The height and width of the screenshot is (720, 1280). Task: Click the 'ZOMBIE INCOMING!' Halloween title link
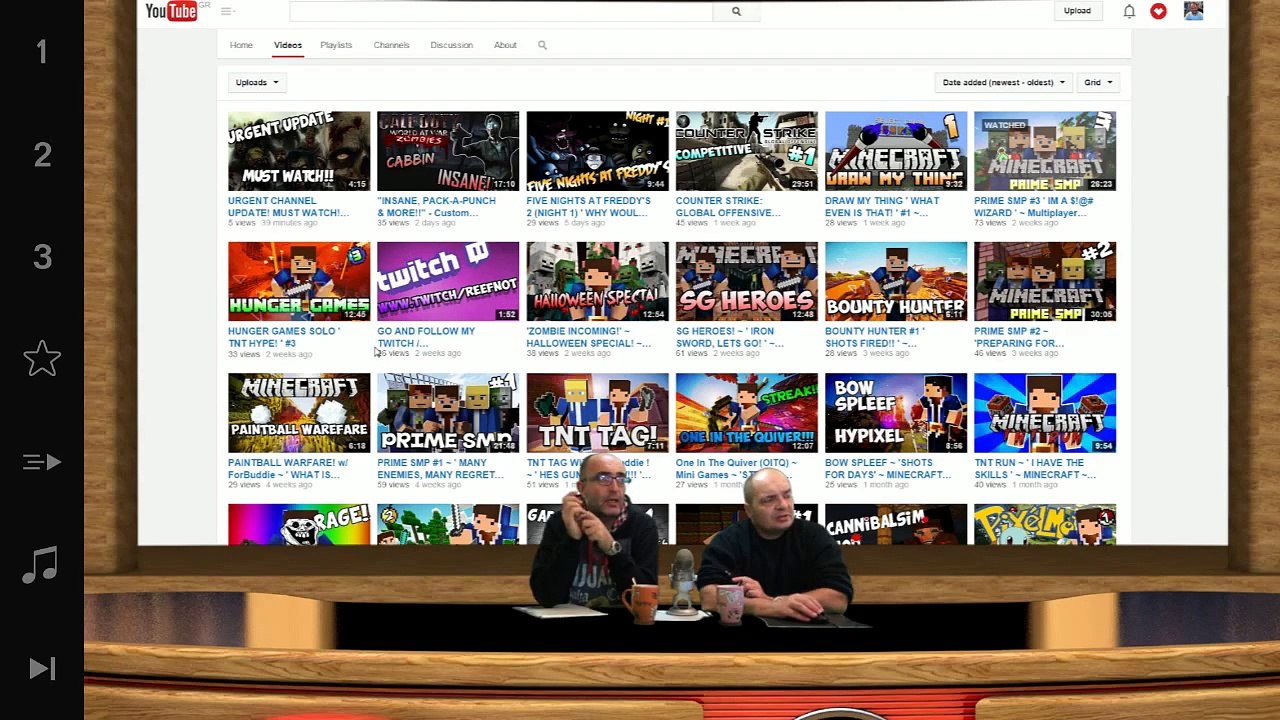point(589,337)
